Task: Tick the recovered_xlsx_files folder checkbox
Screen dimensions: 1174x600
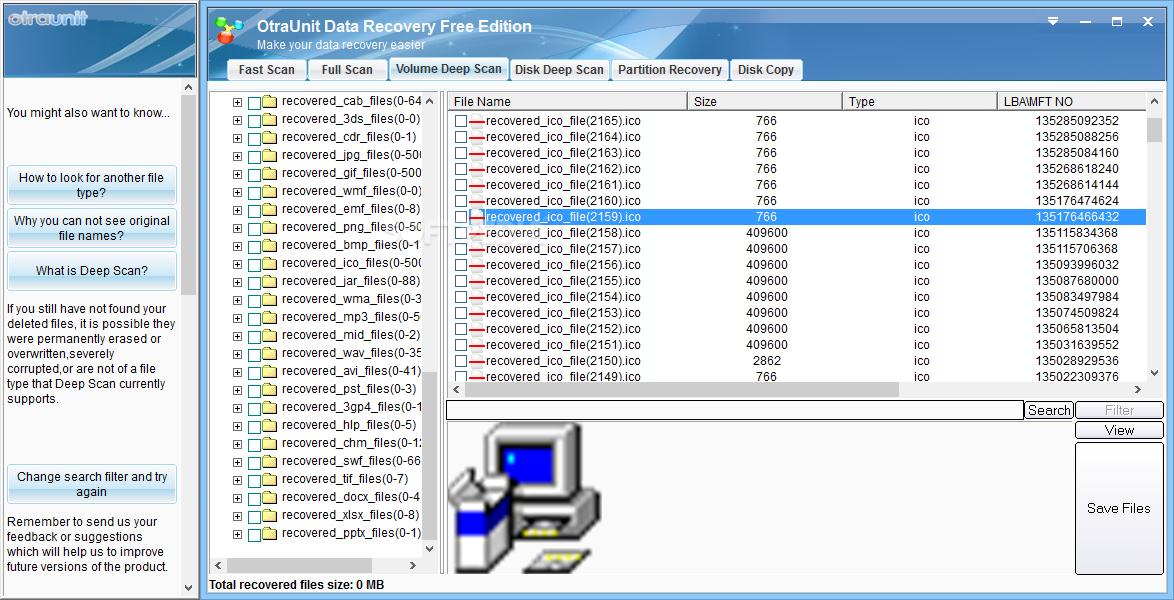Action: 254,515
